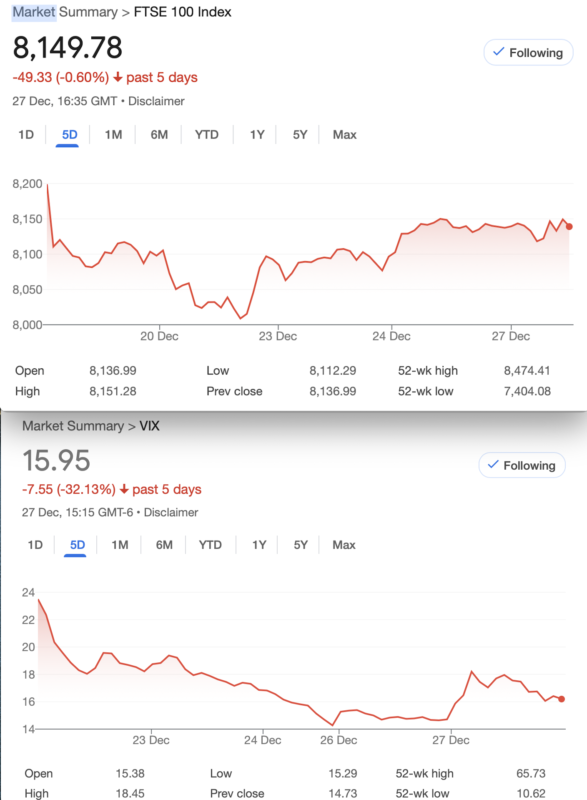
Task: Open the FTSE 100 Disclaimer link
Action: [x=156, y=101]
